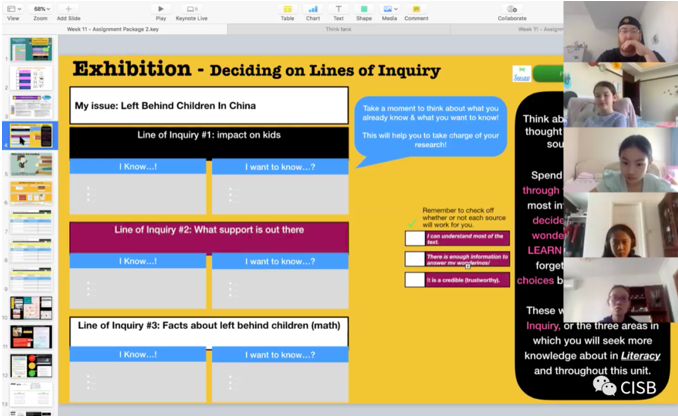
Task: Click the green checkmark beside the Remember note
Action: pos(412,223)
